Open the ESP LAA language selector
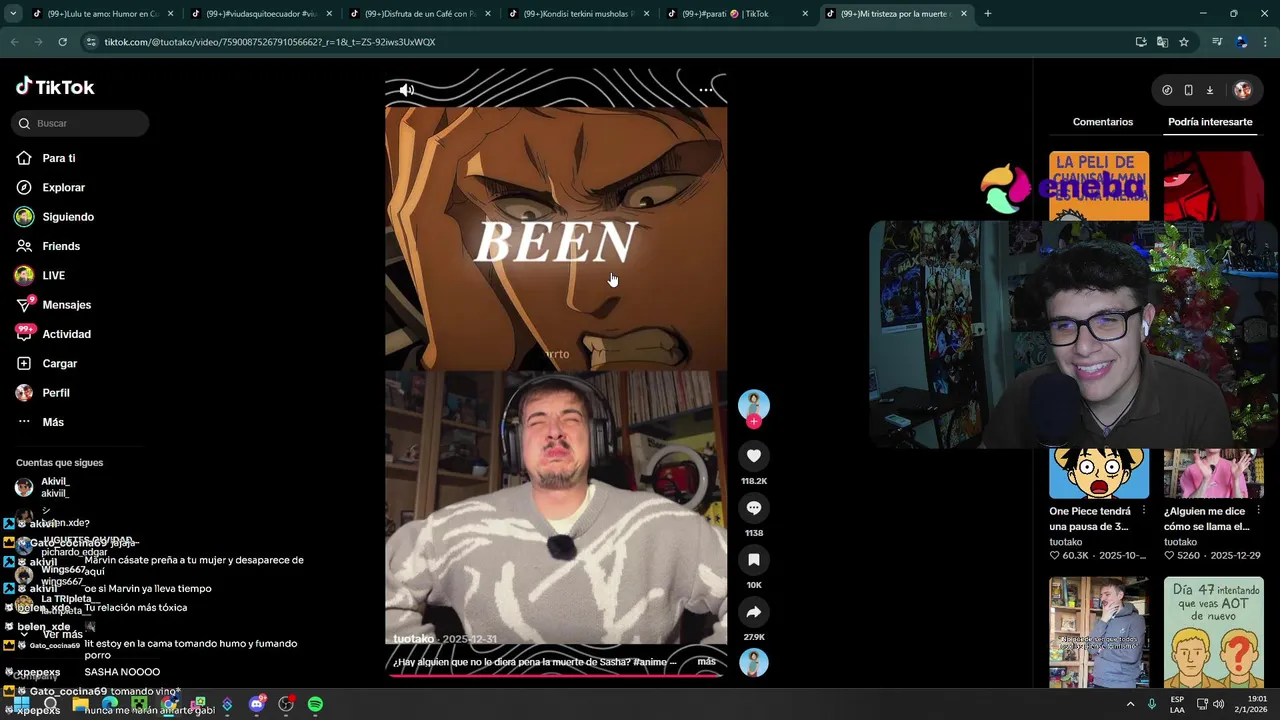1280x720 pixels. point(1177,704)
